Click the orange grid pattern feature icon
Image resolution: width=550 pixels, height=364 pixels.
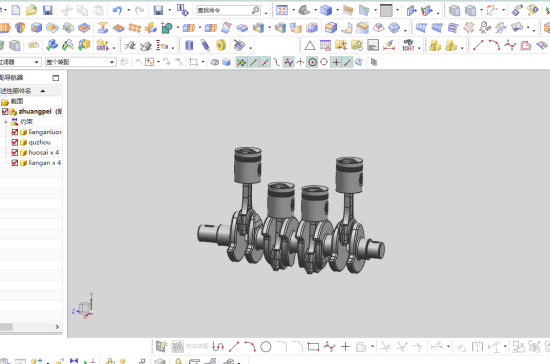pyautogui.click(x=135, y=27)
